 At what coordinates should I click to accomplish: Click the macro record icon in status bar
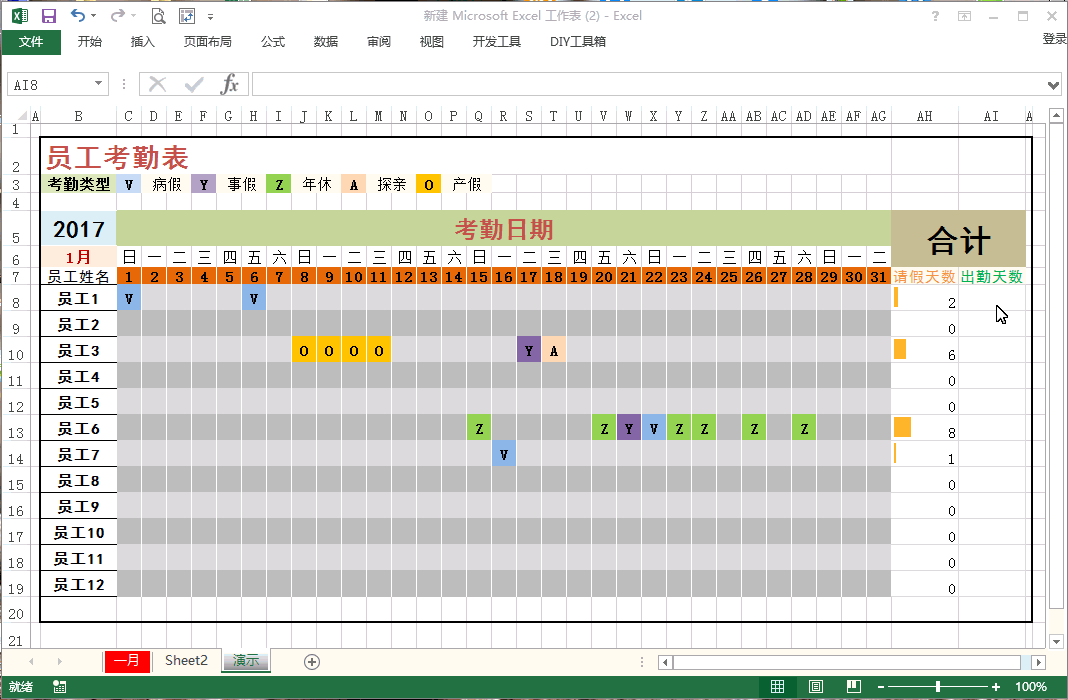coord(60,687)
